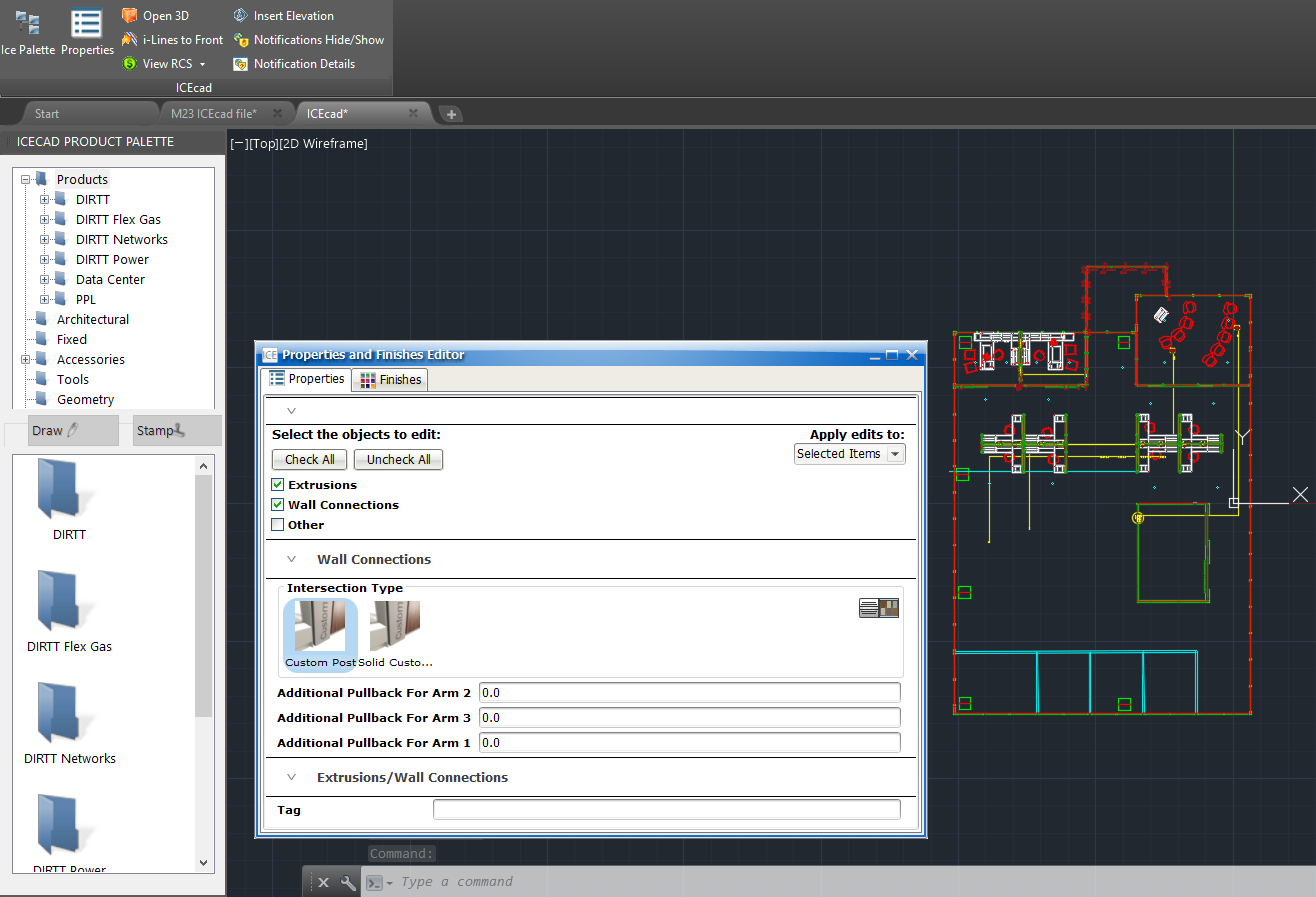Activate the Draw mode button
1316x897 pixels.
(x=73, y=431)
